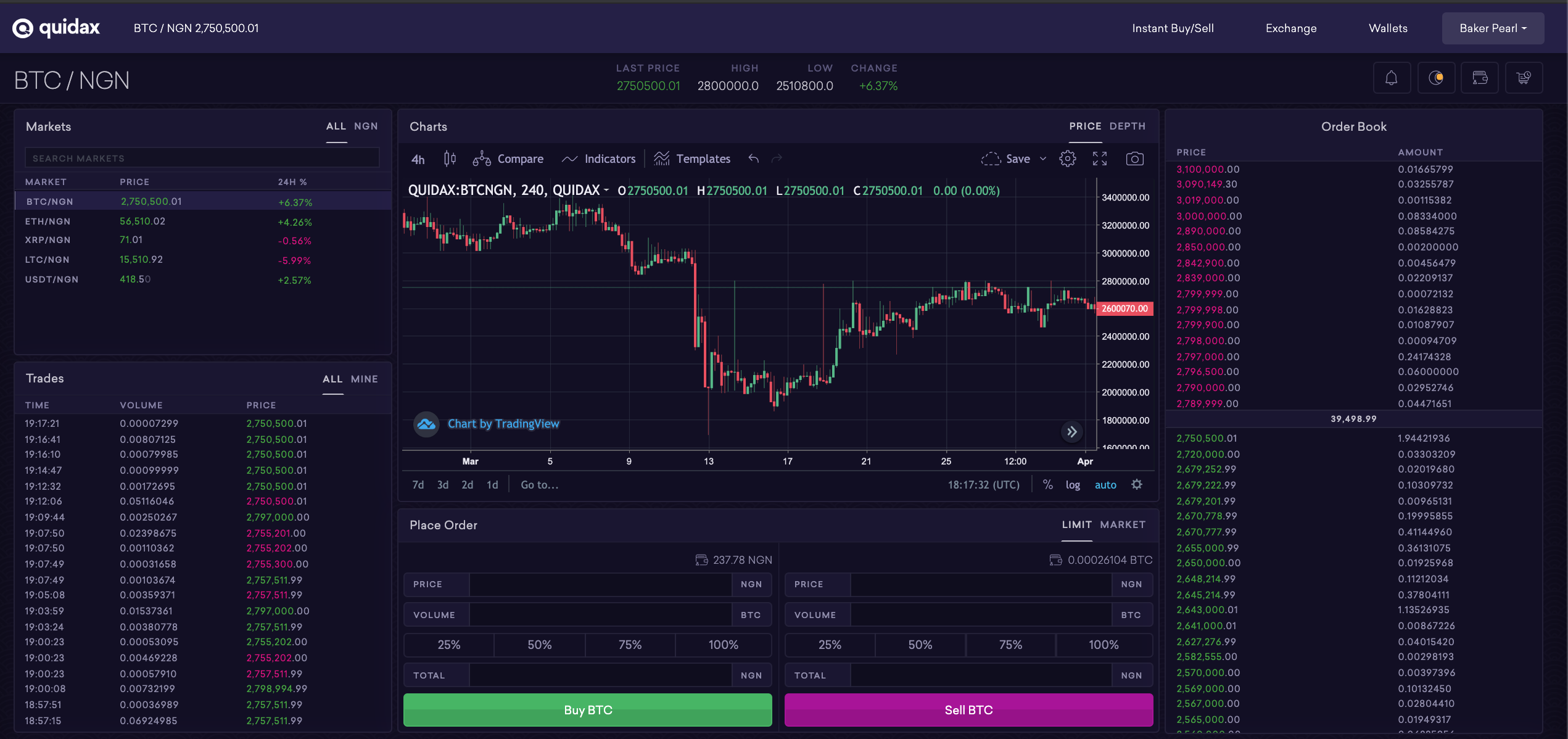Enter fullscreen chart mode
This screenshot has height=739, width=1568.
1100,159
